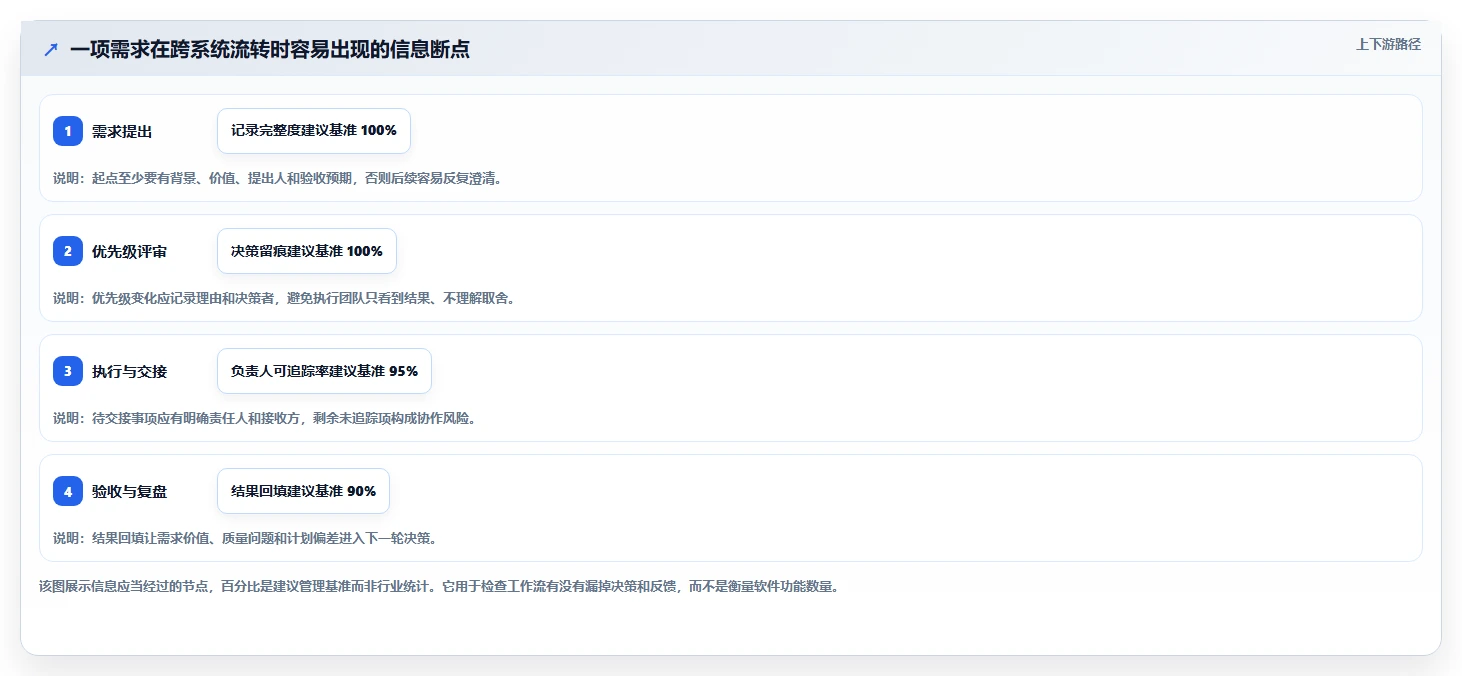This screenshot has width=1462, height=676.
Task: Click the step number 2 badge
Action: (68, 251)
